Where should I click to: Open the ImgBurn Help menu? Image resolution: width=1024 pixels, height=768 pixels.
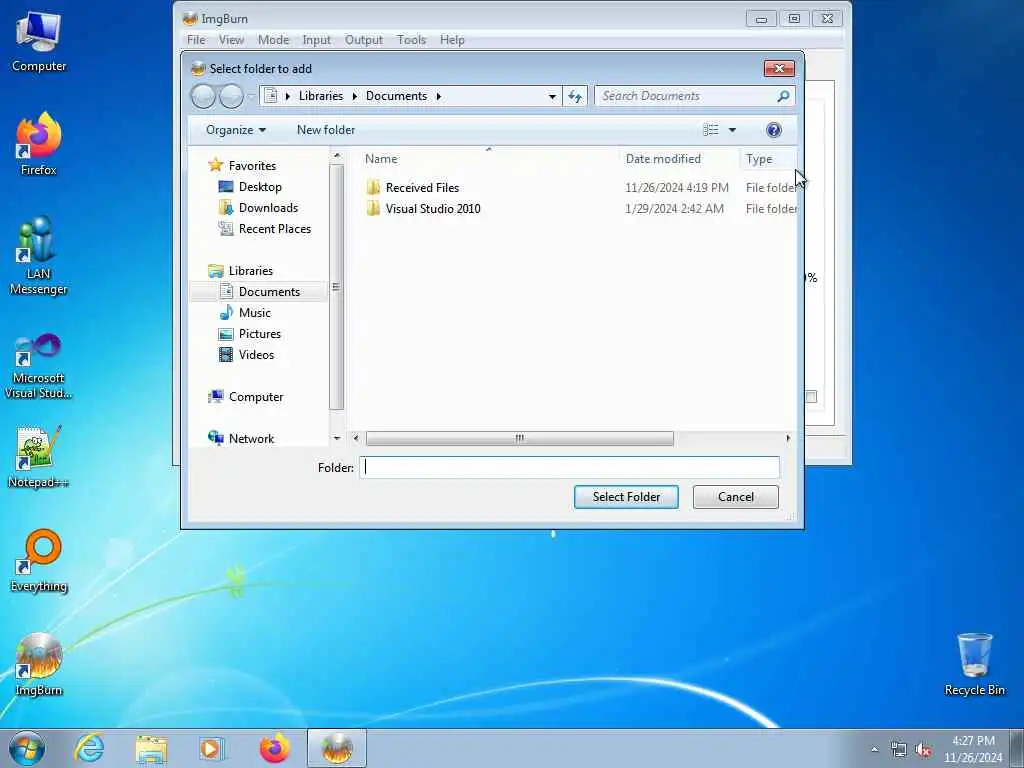(x=452, y=40)
